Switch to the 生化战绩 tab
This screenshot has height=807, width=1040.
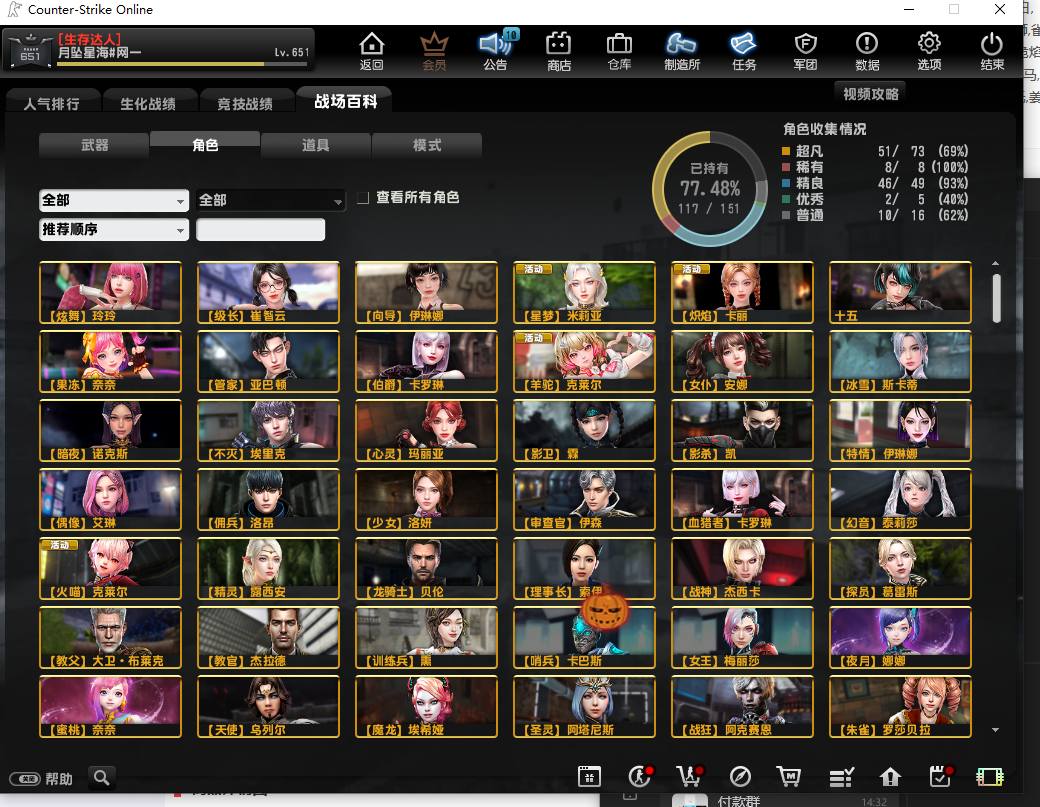click(148, 103)
